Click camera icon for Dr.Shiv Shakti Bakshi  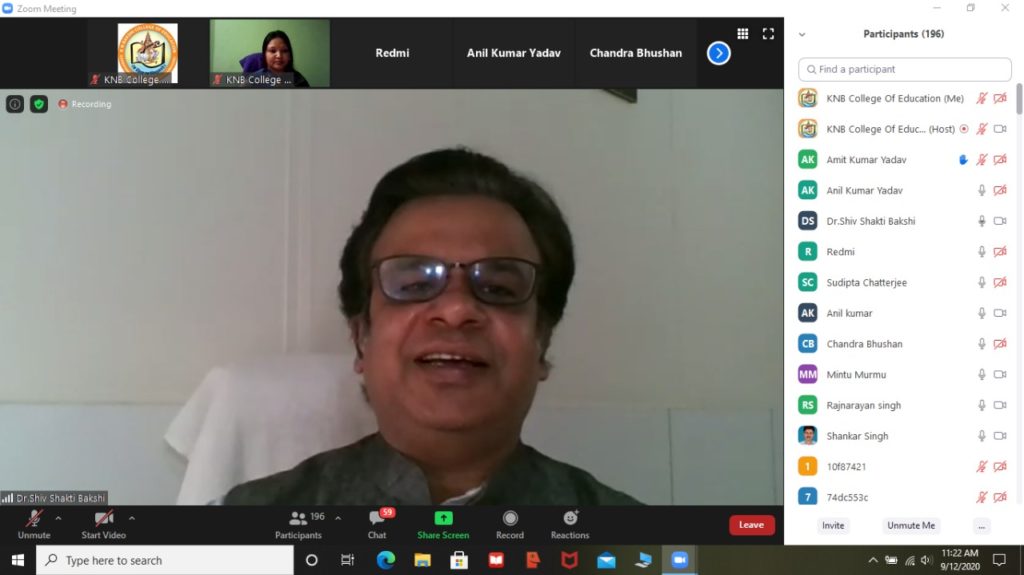coord(1000,221)
